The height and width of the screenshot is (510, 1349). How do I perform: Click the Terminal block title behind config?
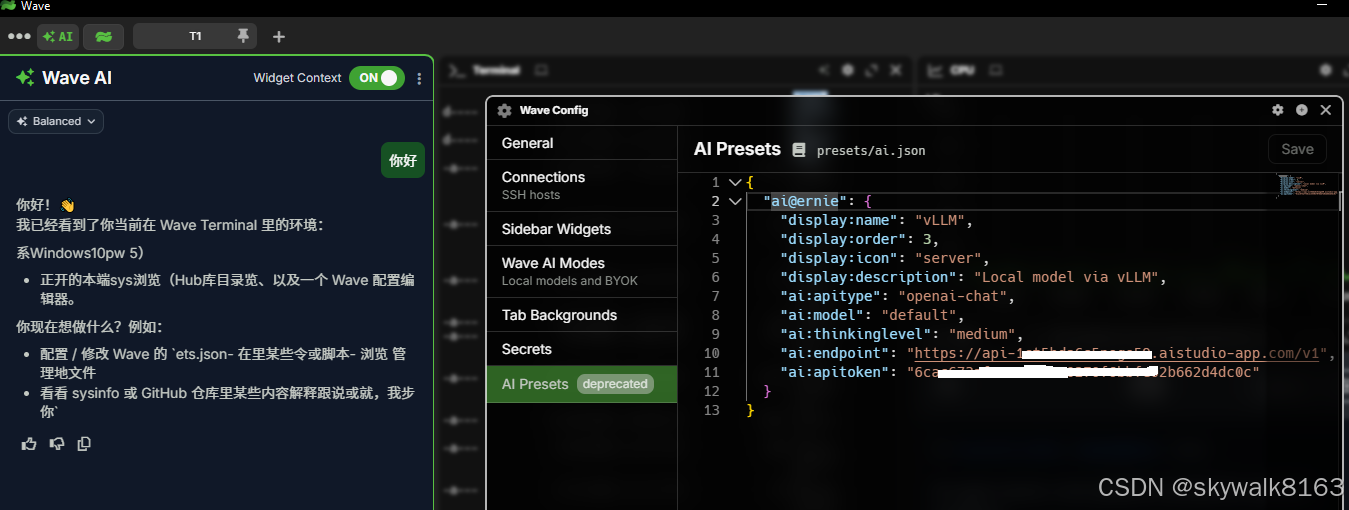(496, 70)
